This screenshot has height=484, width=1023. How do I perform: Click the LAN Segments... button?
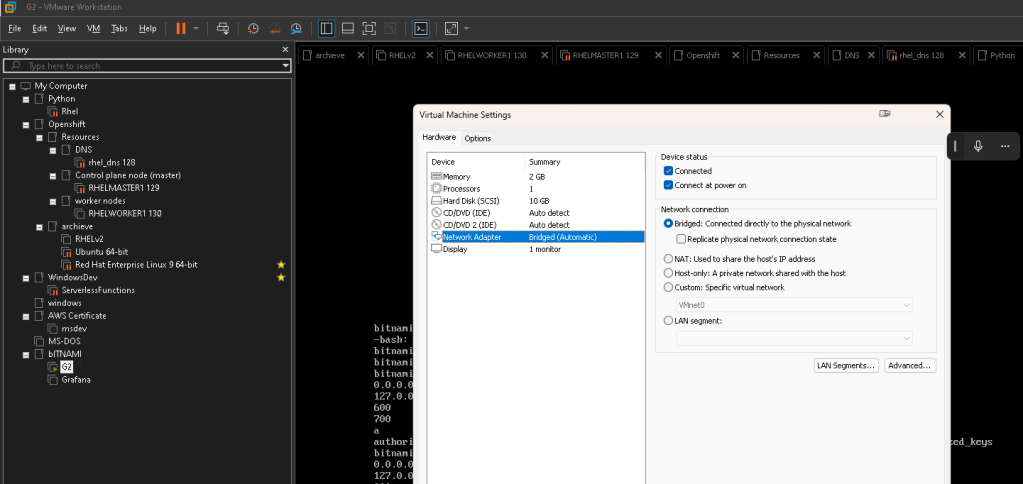coord(846,366)
